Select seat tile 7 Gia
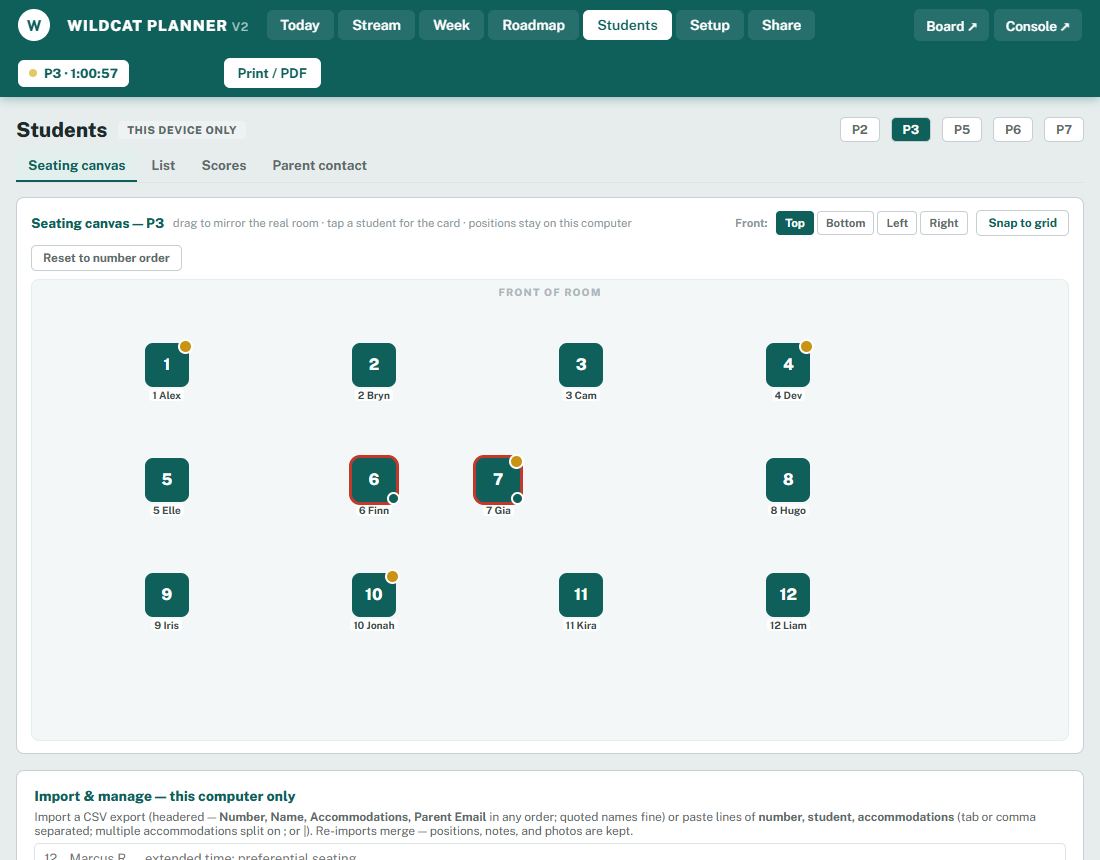This screenshot has width=1100, height=860. pos(498,480)
